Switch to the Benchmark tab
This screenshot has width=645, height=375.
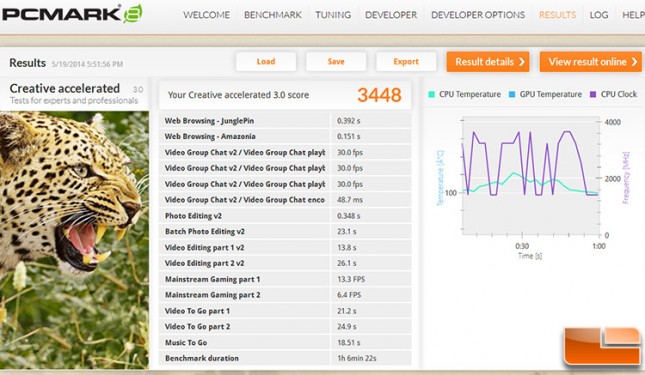[273, 15]
